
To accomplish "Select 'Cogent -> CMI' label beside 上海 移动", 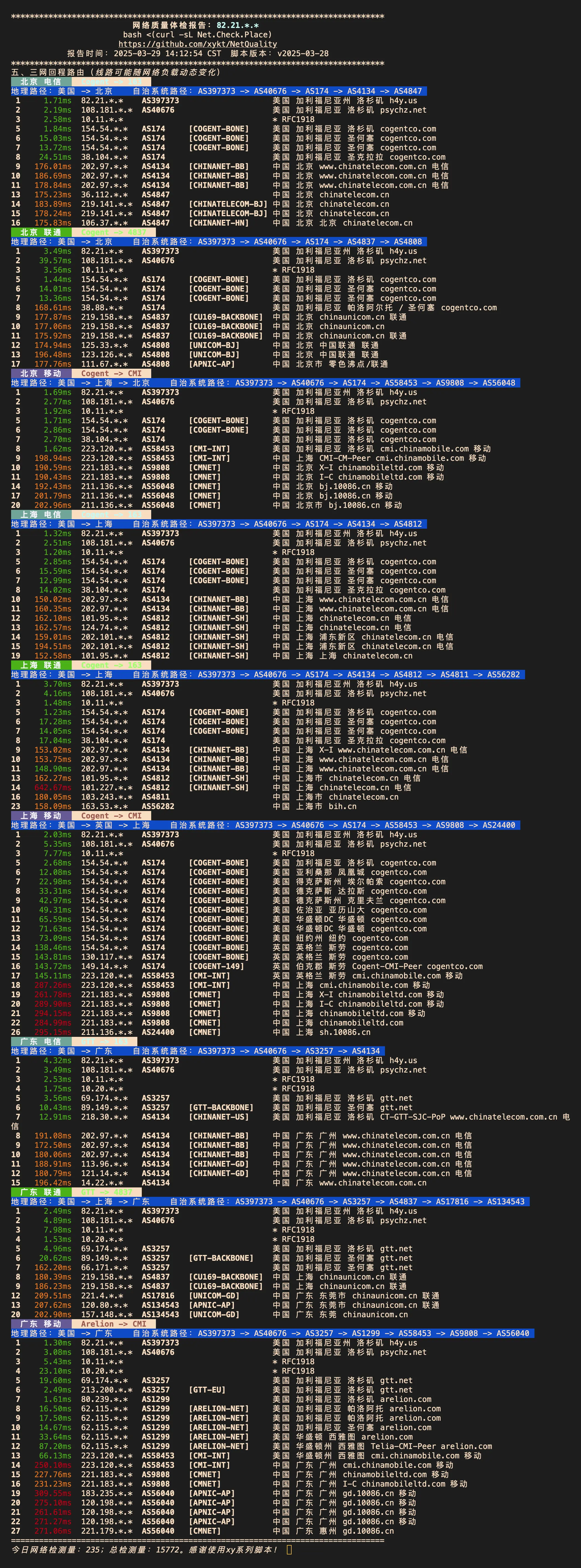I will tap(111, 816).
